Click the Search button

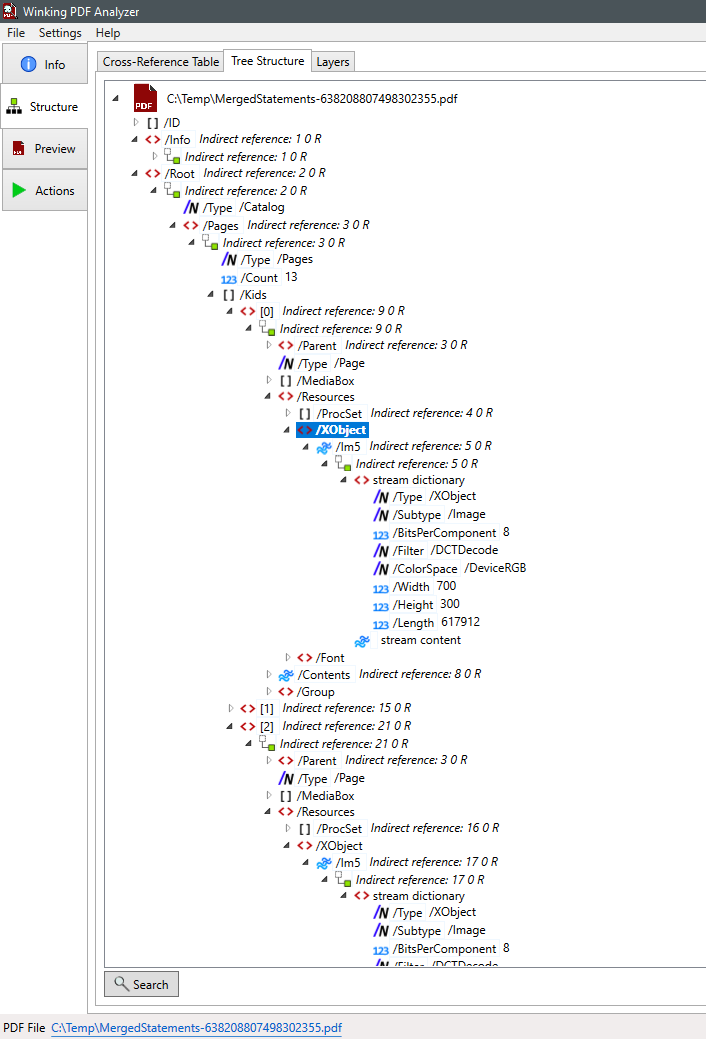click(141, 984)
